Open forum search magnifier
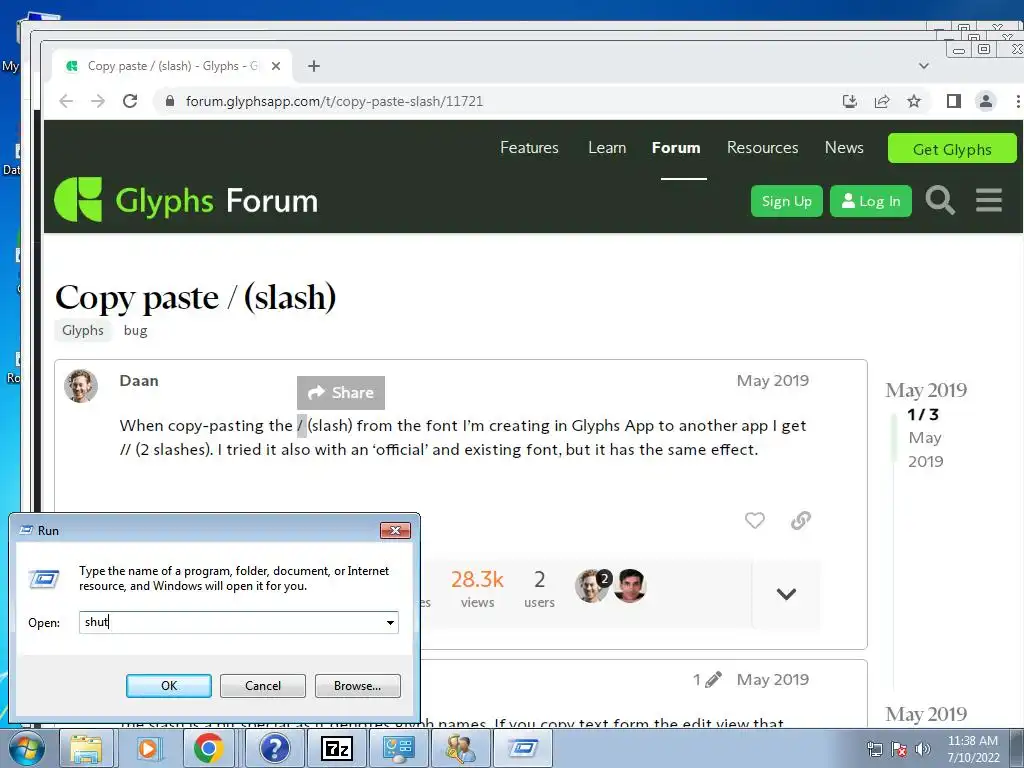The width and height of the screenshot is (1024, 768). pyautogui.click(x=940, y=200)
